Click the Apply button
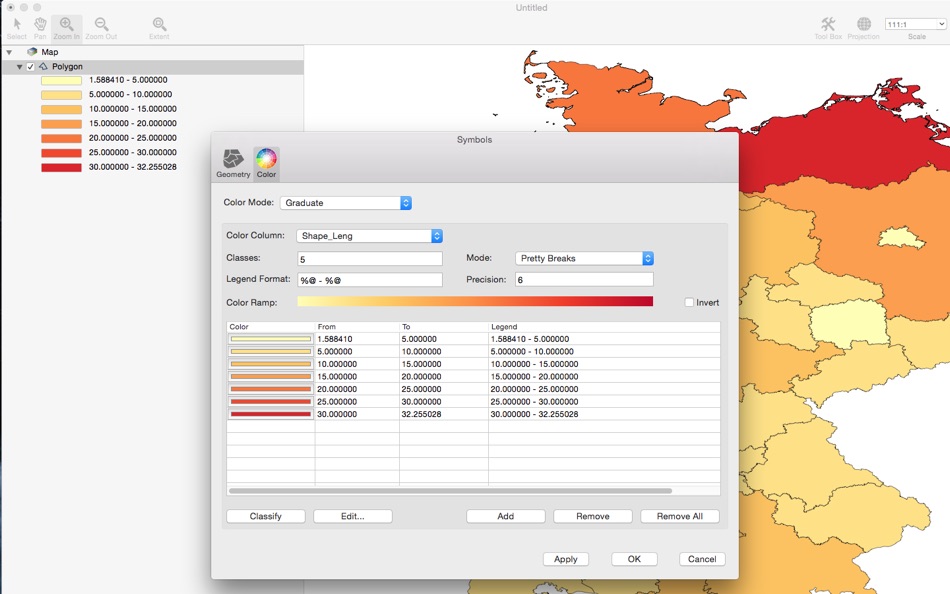This screenshot has width=950, height=594. coord(566,559)
